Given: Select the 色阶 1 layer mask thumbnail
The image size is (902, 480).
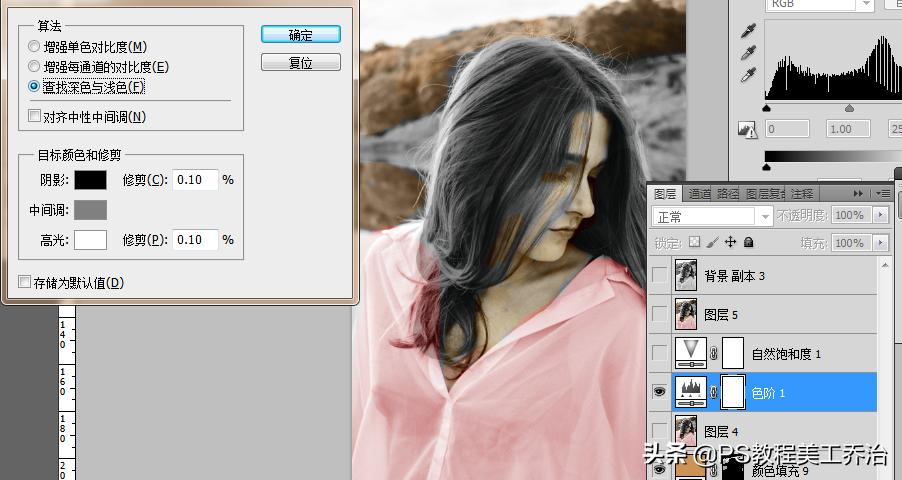Looking at the screenshot, I should point(733,392).
